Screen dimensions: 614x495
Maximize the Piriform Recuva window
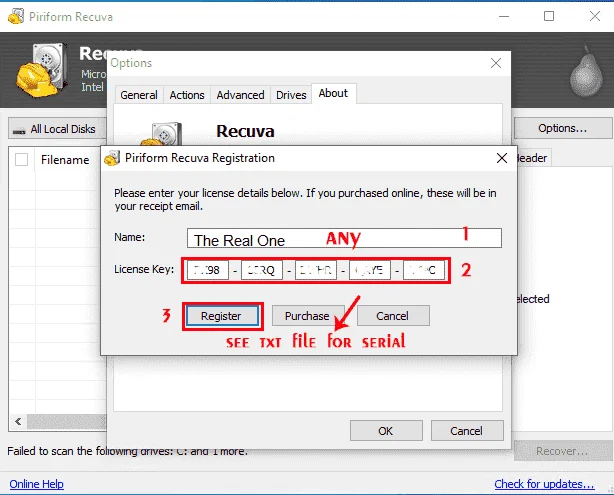pos(549,16)
